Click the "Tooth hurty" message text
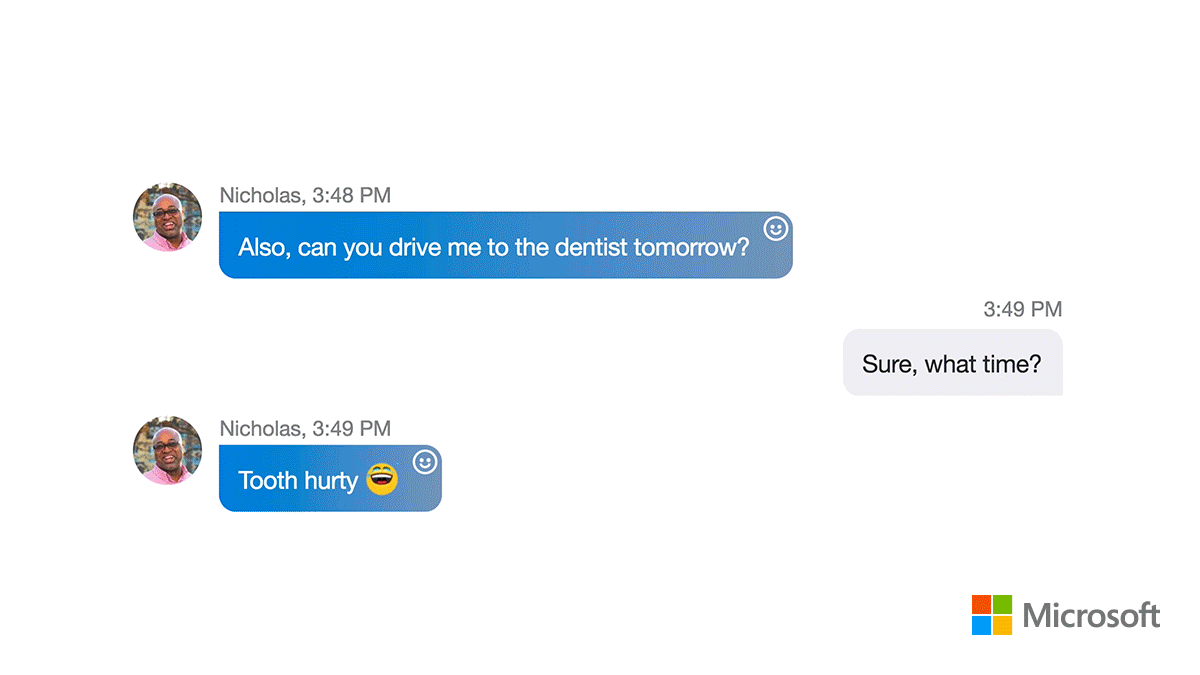Image resolution: width=1200 pixels, height=675 pixels. (298, 480)
